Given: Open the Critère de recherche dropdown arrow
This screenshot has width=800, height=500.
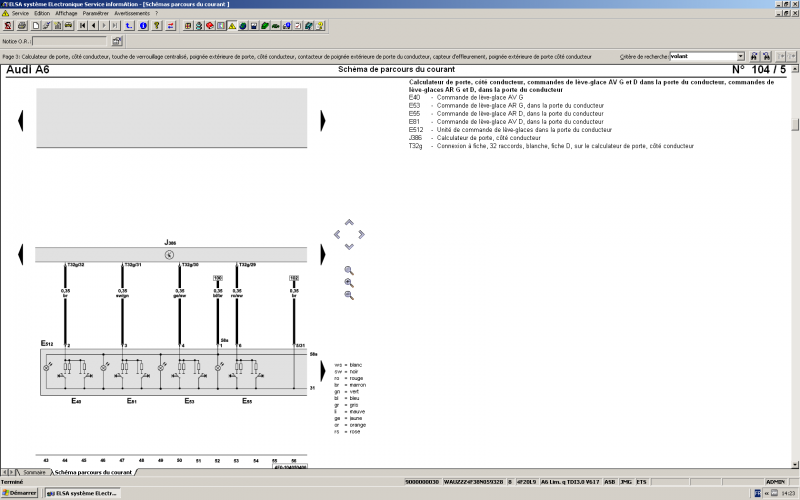Looking at the screenshot, I should tap(741, 57).
